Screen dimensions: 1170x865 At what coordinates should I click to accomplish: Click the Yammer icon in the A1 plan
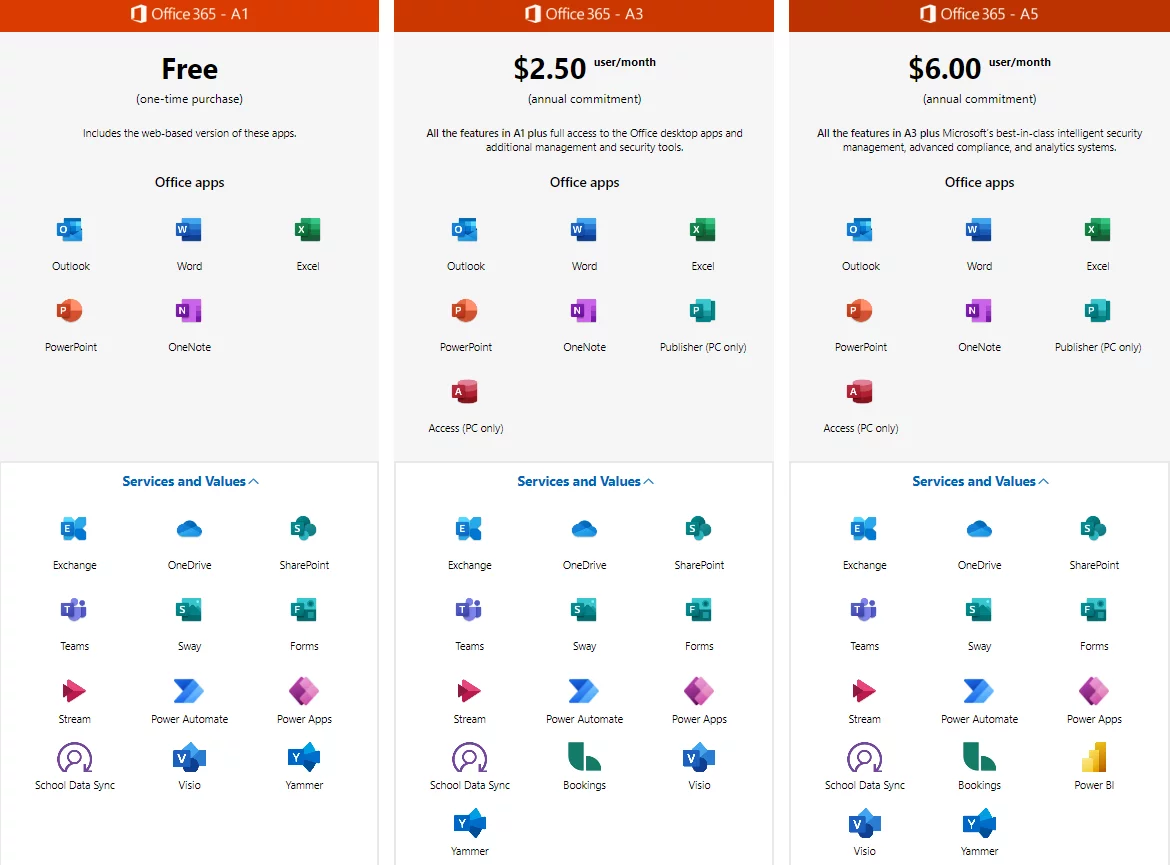[303, 757]
